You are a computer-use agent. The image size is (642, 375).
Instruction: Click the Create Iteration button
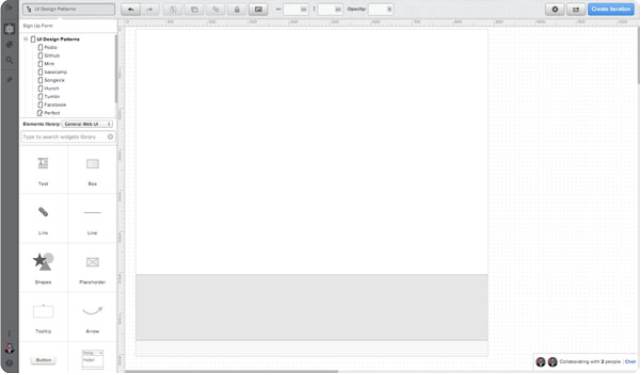pyautogui.click(x=611, y=9)
